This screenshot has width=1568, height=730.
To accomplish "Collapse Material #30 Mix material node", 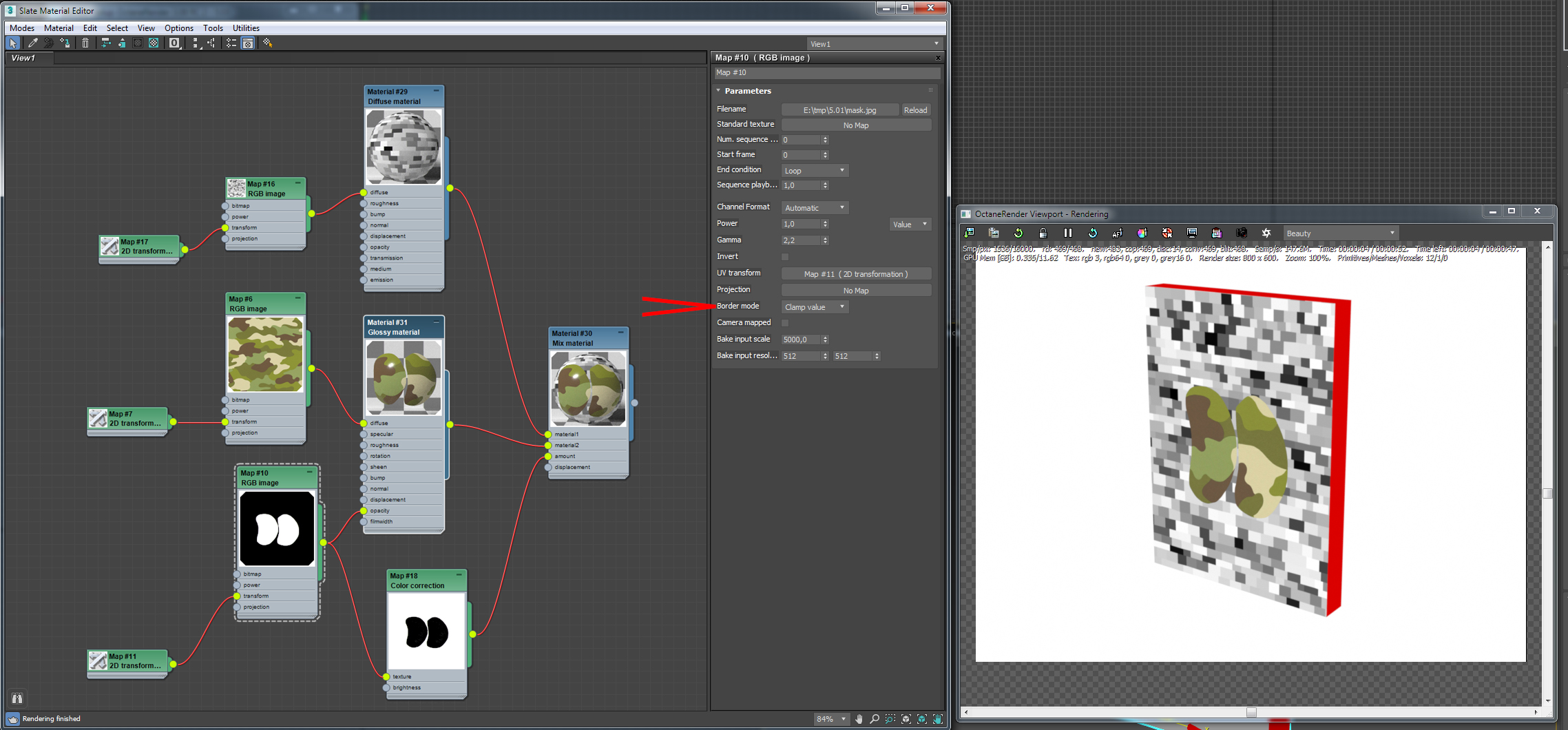I will click(x=620, y=333).
